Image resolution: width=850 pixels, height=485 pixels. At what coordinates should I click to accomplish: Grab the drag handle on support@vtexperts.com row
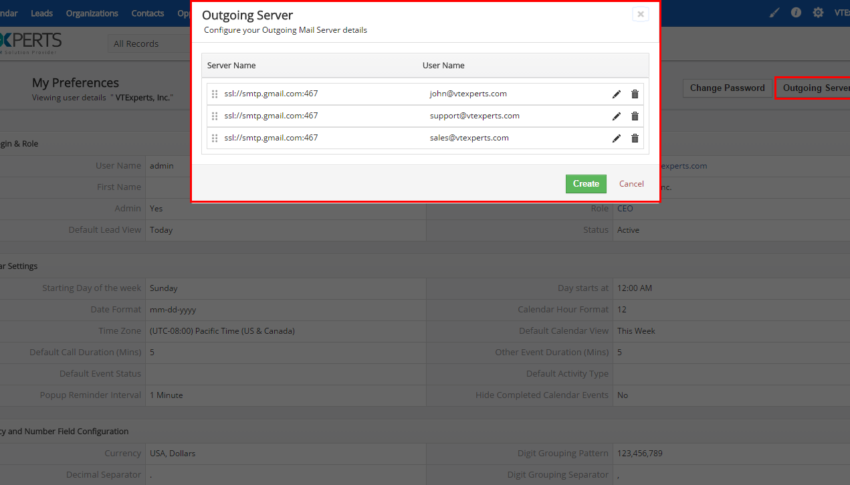click(x=215, y=116)
